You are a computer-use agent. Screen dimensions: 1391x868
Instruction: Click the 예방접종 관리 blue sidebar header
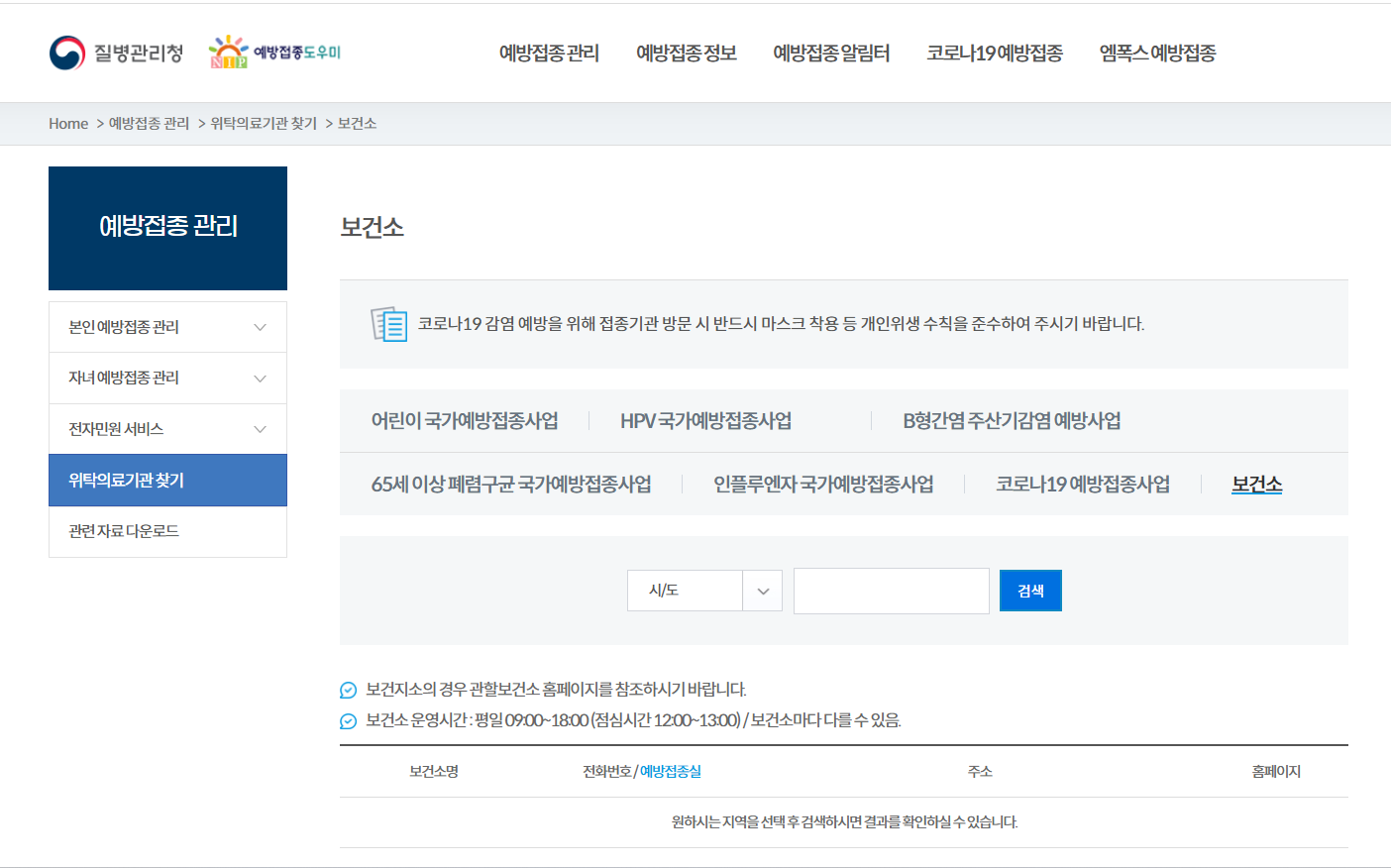(x=167, y=228)
